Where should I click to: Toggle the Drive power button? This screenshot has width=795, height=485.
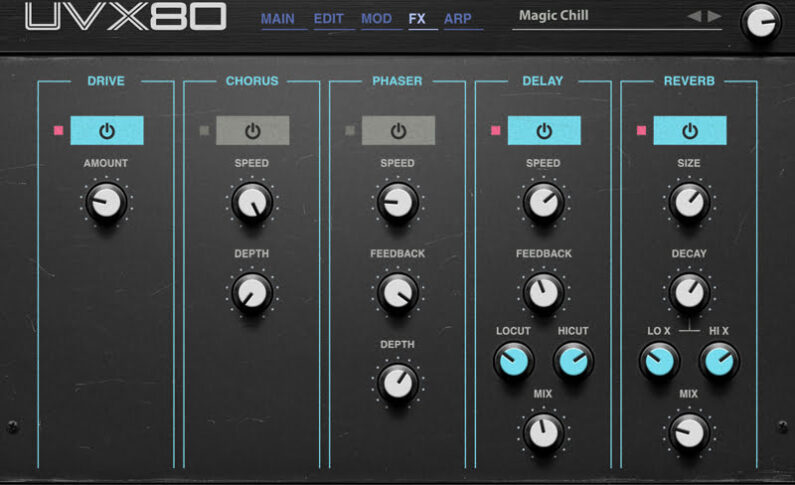107,131
